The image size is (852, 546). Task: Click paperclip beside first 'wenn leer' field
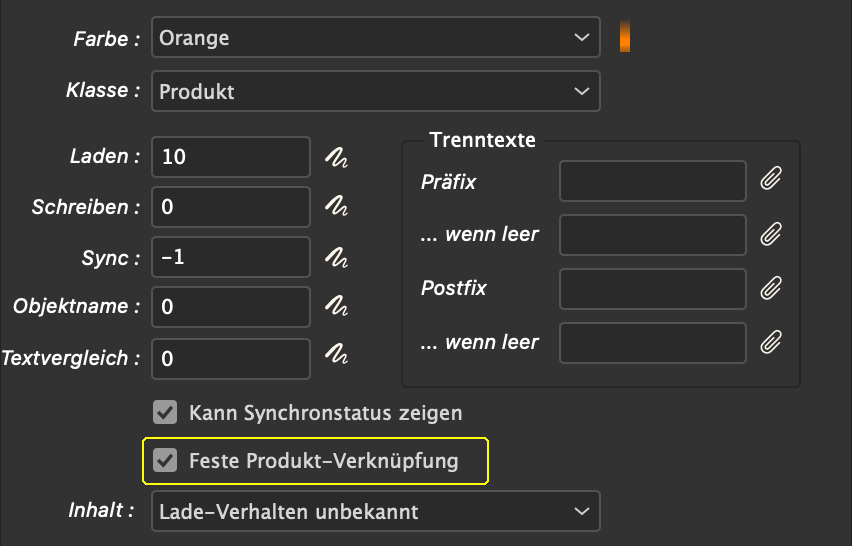tap(771, 234)
